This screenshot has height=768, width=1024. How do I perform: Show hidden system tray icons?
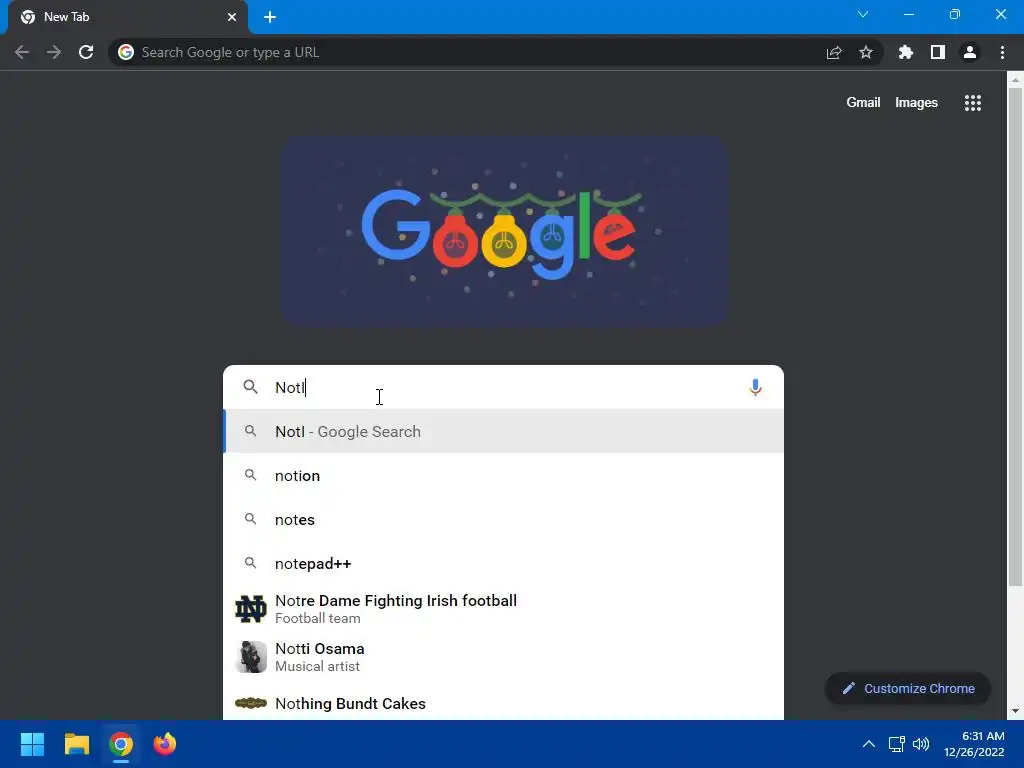869,744
